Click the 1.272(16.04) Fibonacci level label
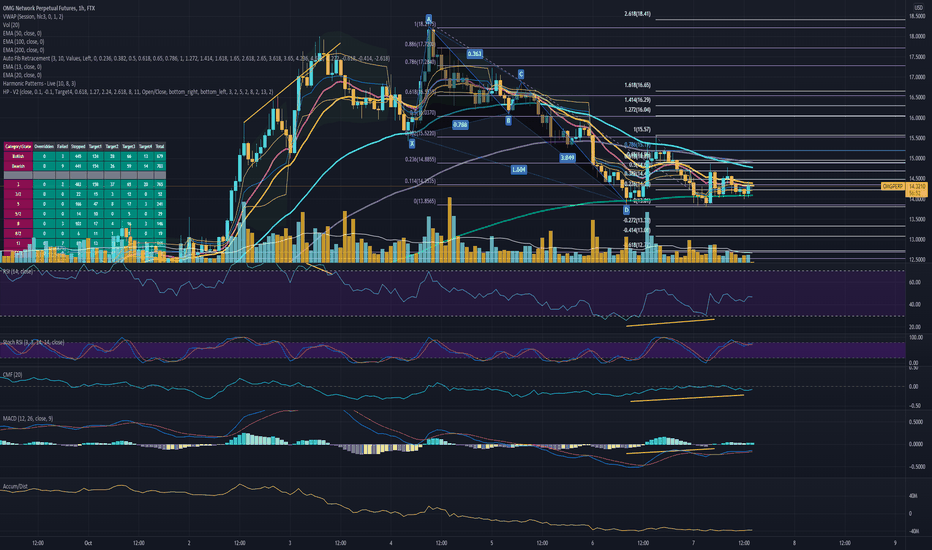Viewport: 932px width, 550px height. (637, 110)
